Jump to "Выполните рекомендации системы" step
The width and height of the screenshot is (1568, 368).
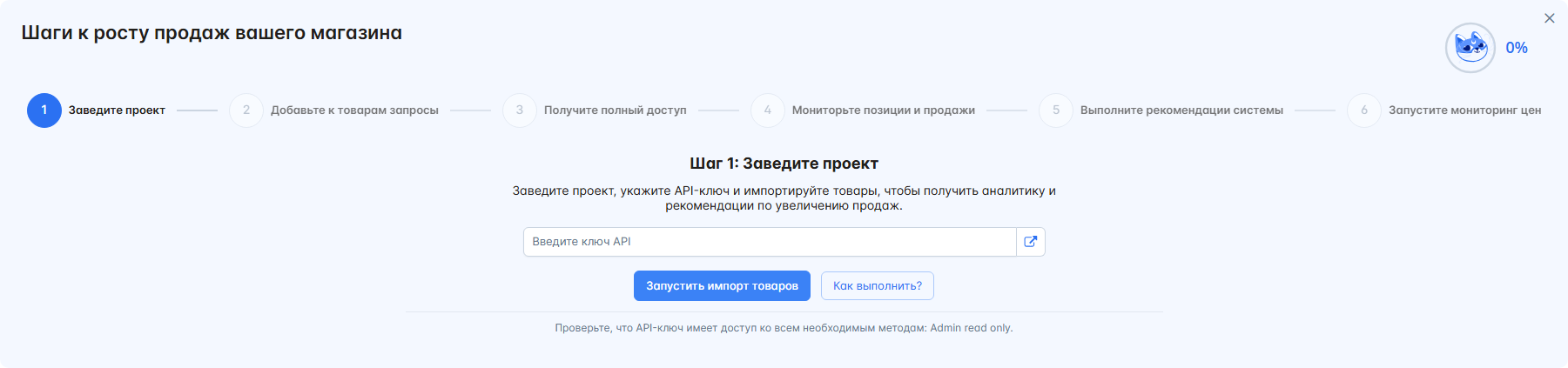[1181, 110]
